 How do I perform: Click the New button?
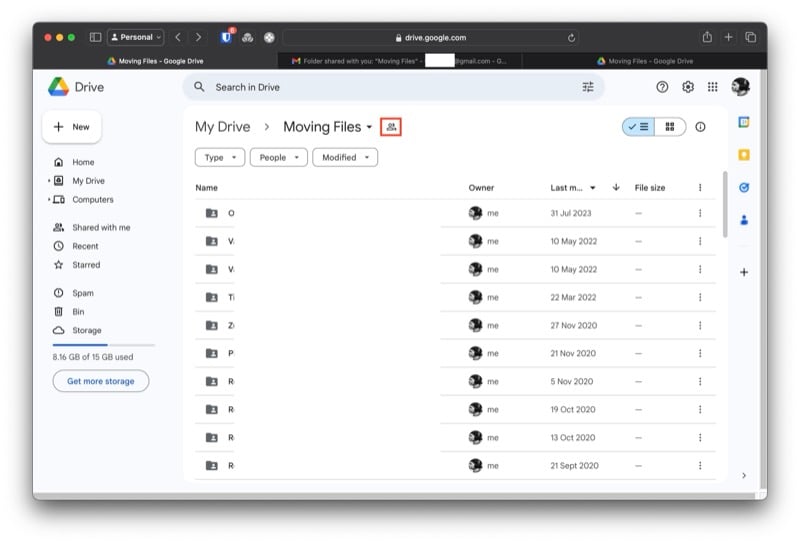(x=71, y=127)
